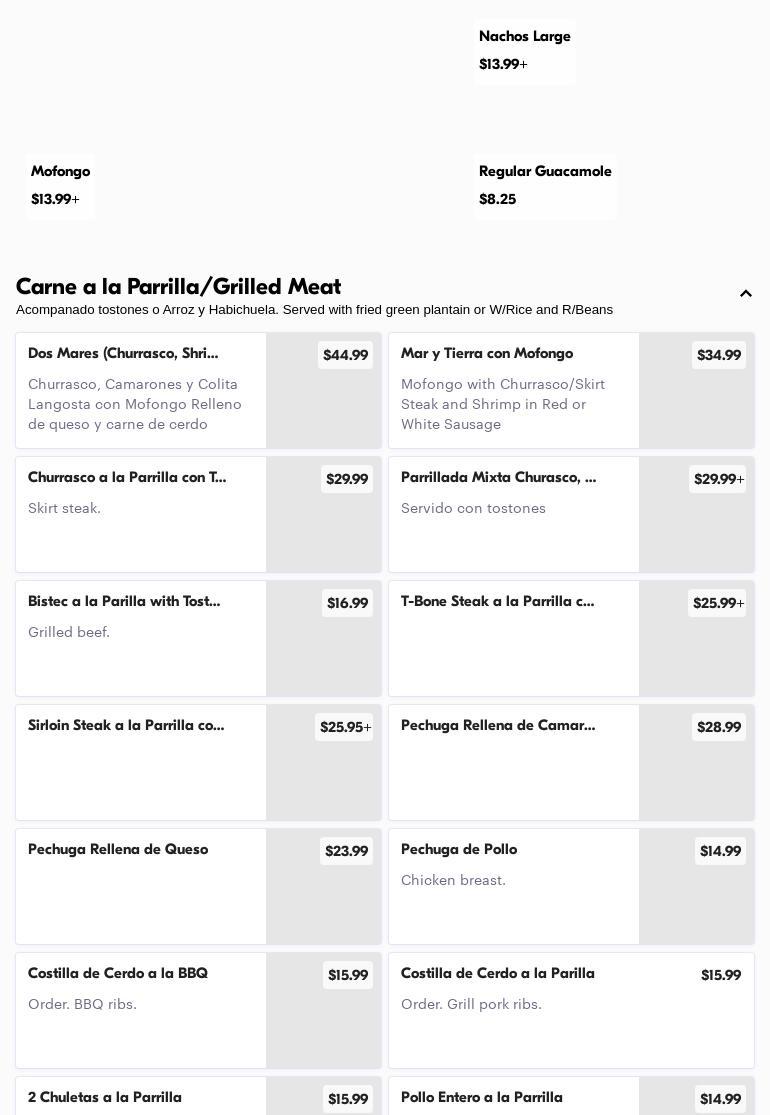This screenshot has width=770, height=1115.
Task: Open the Regular Guacamole item
Action: pos(545,185)
